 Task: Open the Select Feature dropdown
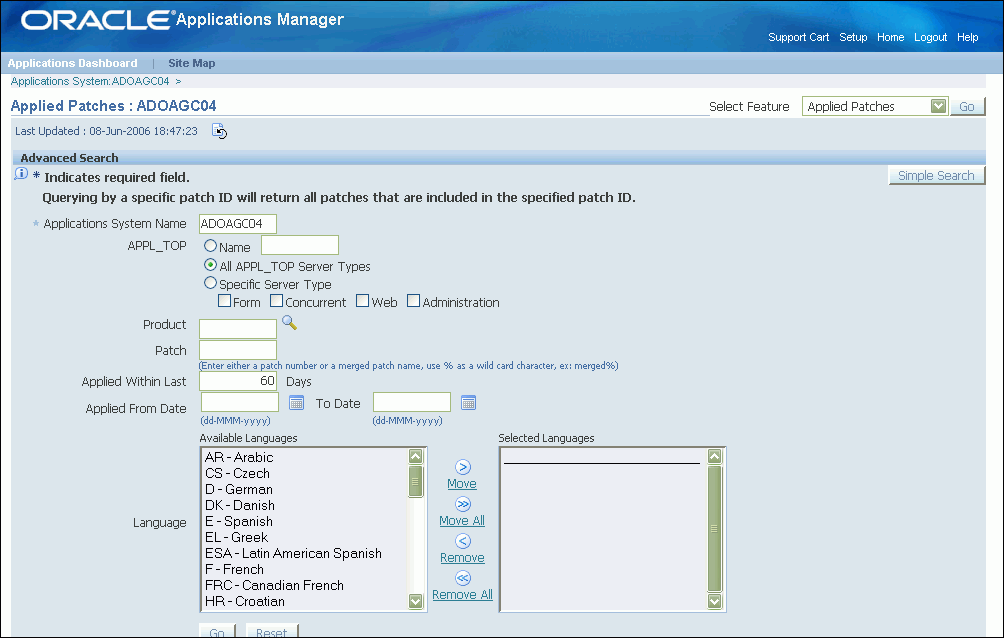click(875, 106)
